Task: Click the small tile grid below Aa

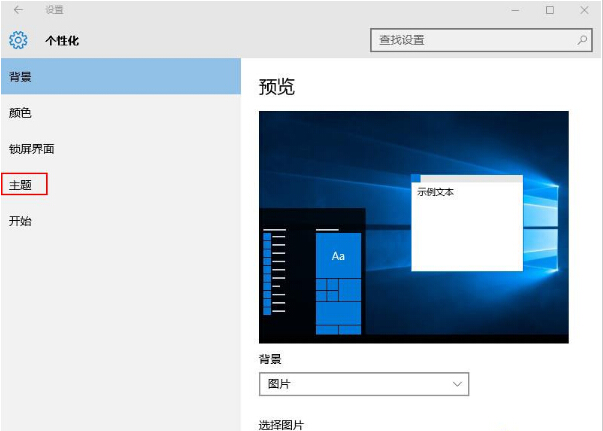Action: 338,306
